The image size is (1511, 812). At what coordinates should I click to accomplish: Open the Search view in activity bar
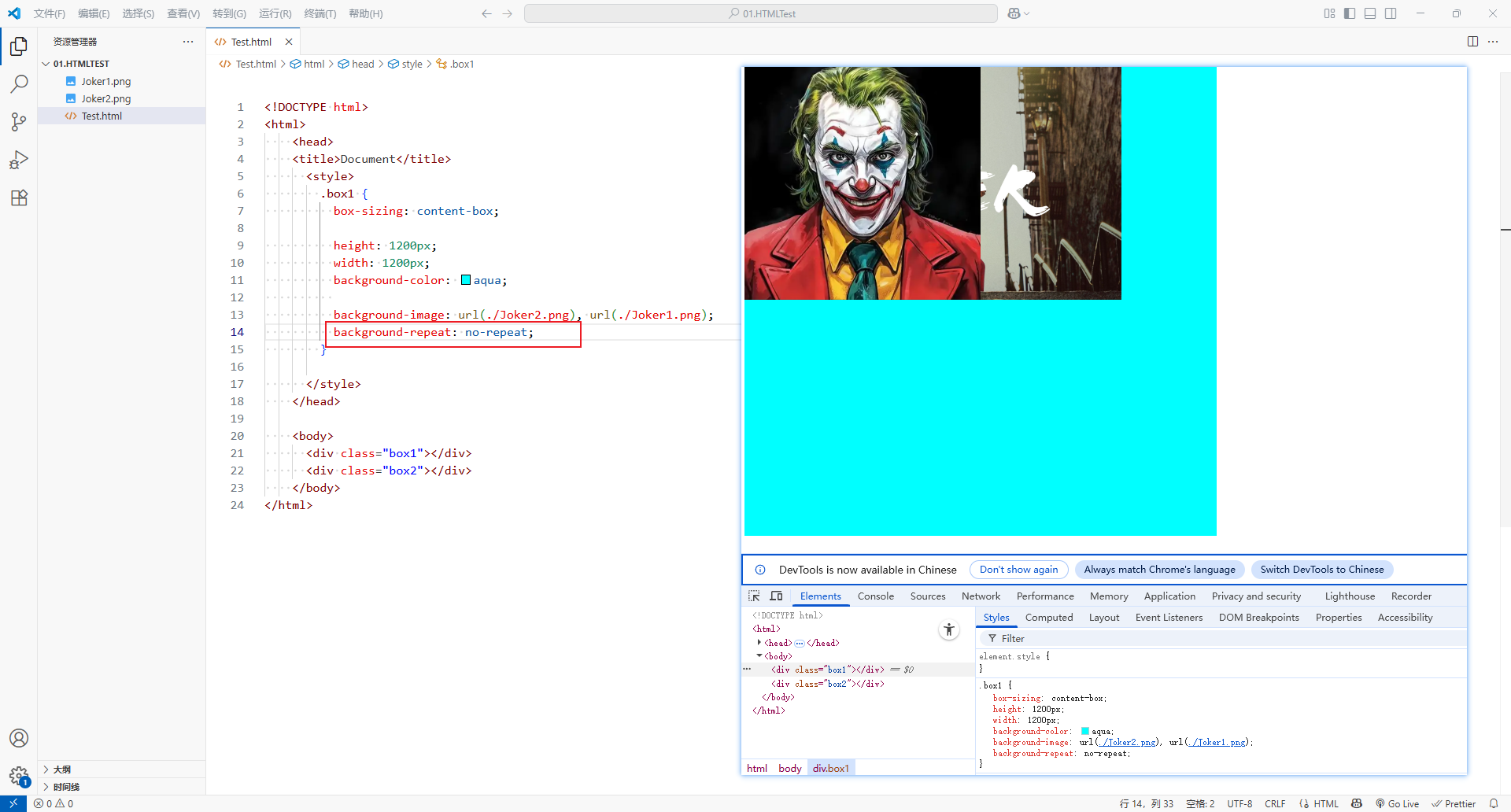pyautogui.click(x=19, y=84)
